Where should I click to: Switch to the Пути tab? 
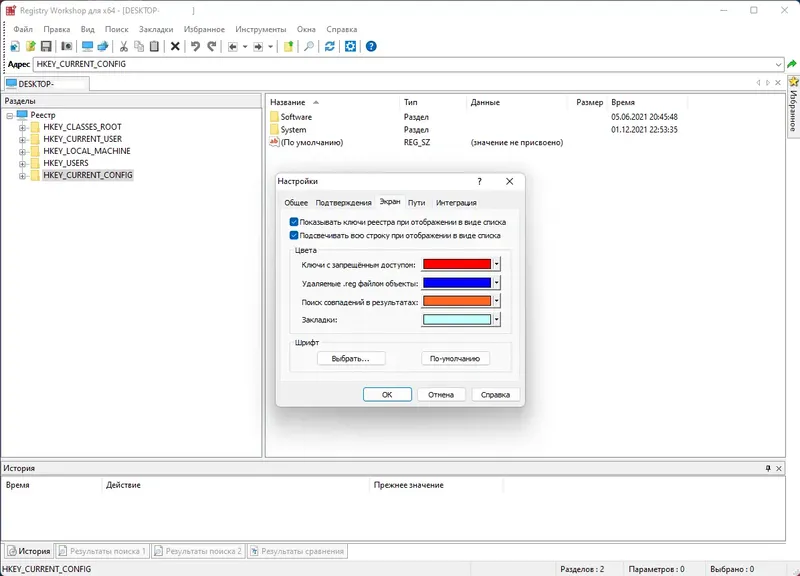416,203
